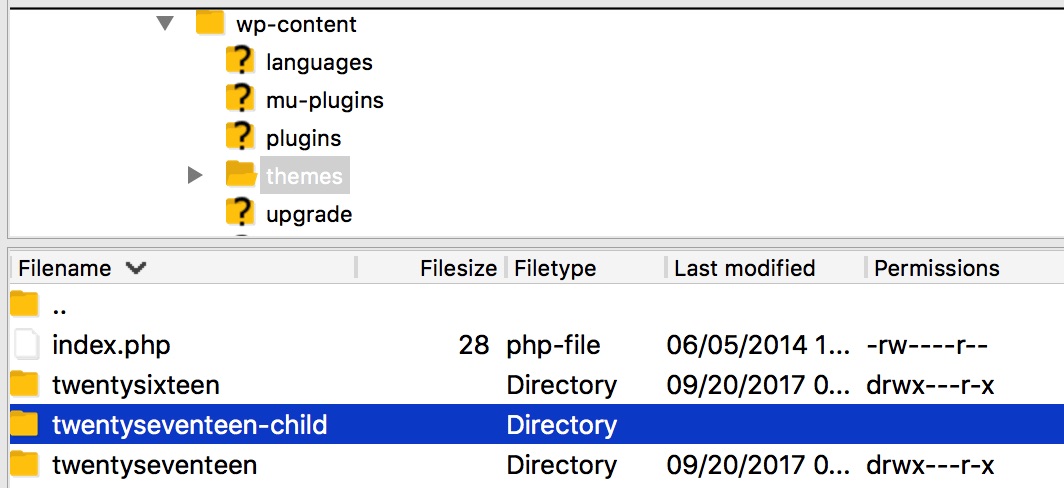Click the mu-plugins question-mark folder icon
The height and width of the screenshot is (488, 1064).
click(240, 99)
